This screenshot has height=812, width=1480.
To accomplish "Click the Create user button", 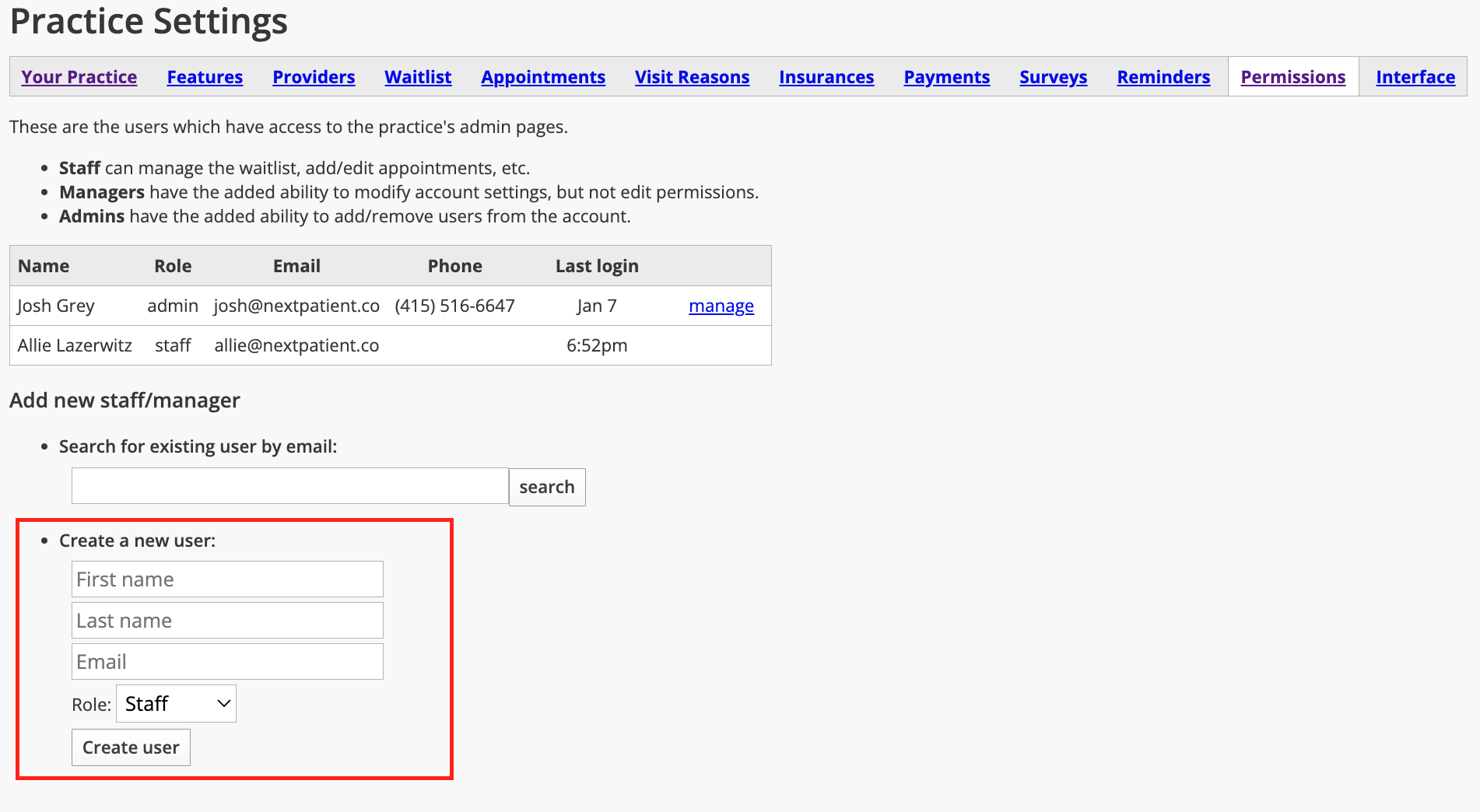I will [131, 747].
